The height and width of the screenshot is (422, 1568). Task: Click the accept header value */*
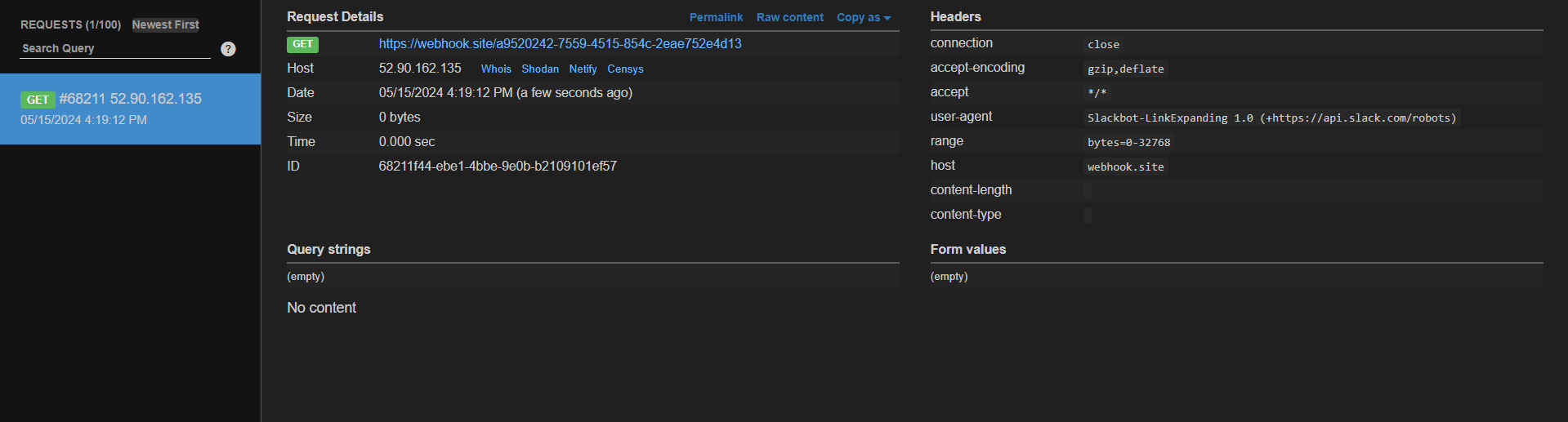pyautogui.click(x=1097, y=93)
